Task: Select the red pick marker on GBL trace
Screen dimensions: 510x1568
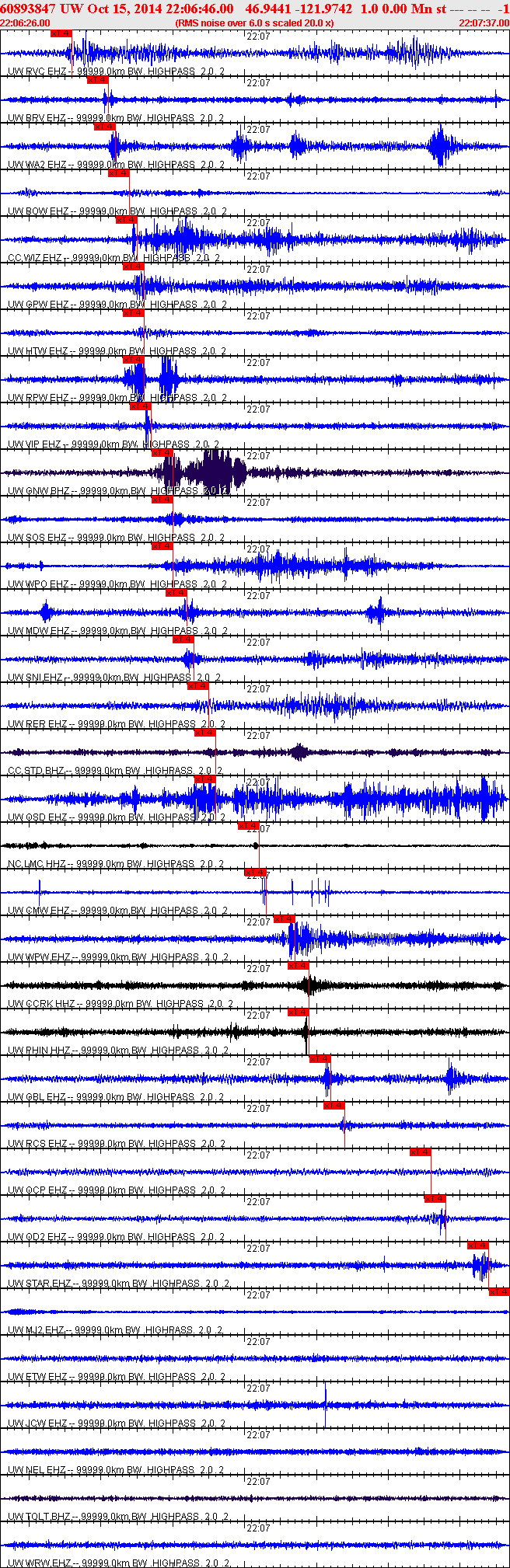Action: click(320, 1059)
